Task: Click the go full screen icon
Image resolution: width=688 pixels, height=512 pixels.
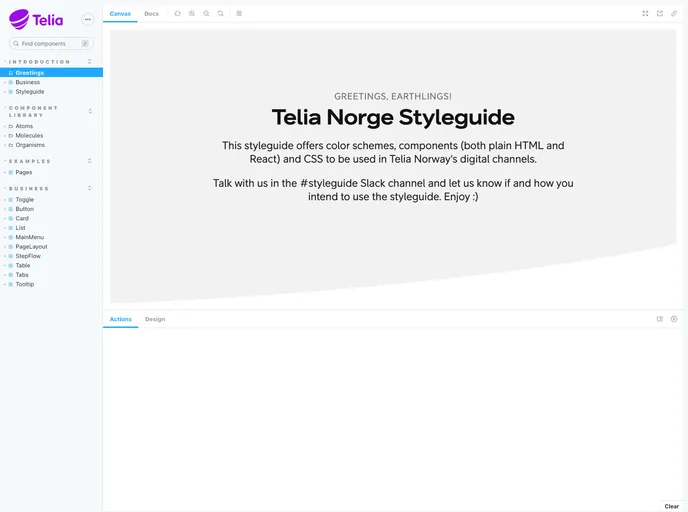Action: tap(645, 14)
